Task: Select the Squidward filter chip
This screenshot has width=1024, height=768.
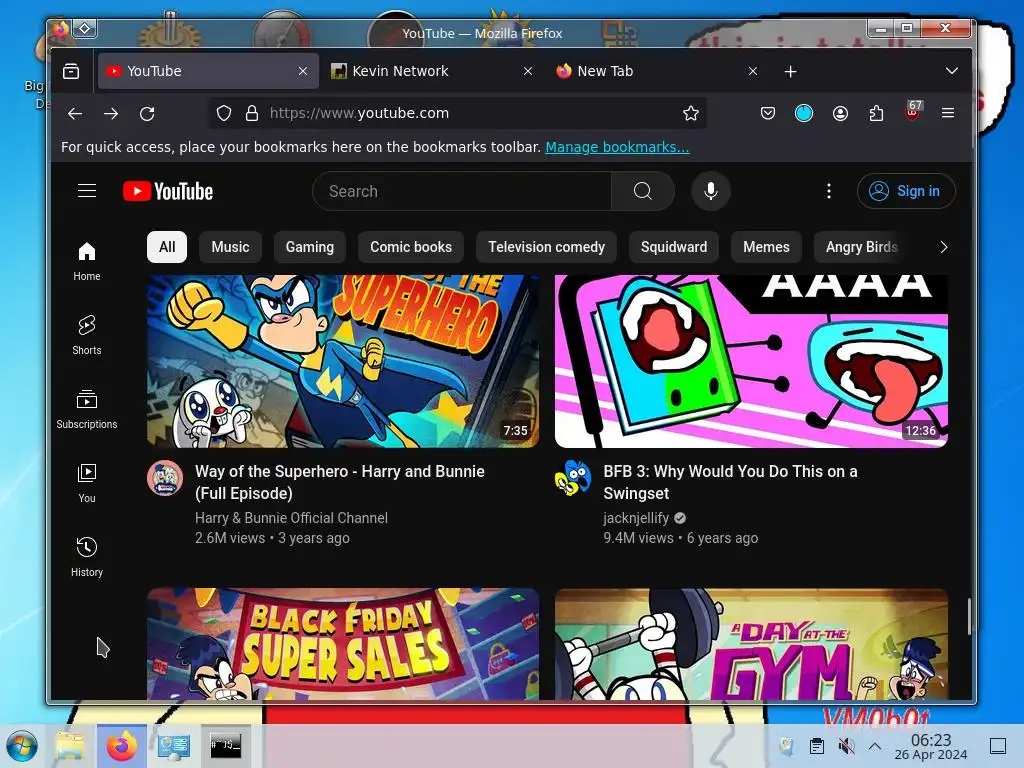Action: [x=674, y=247]
